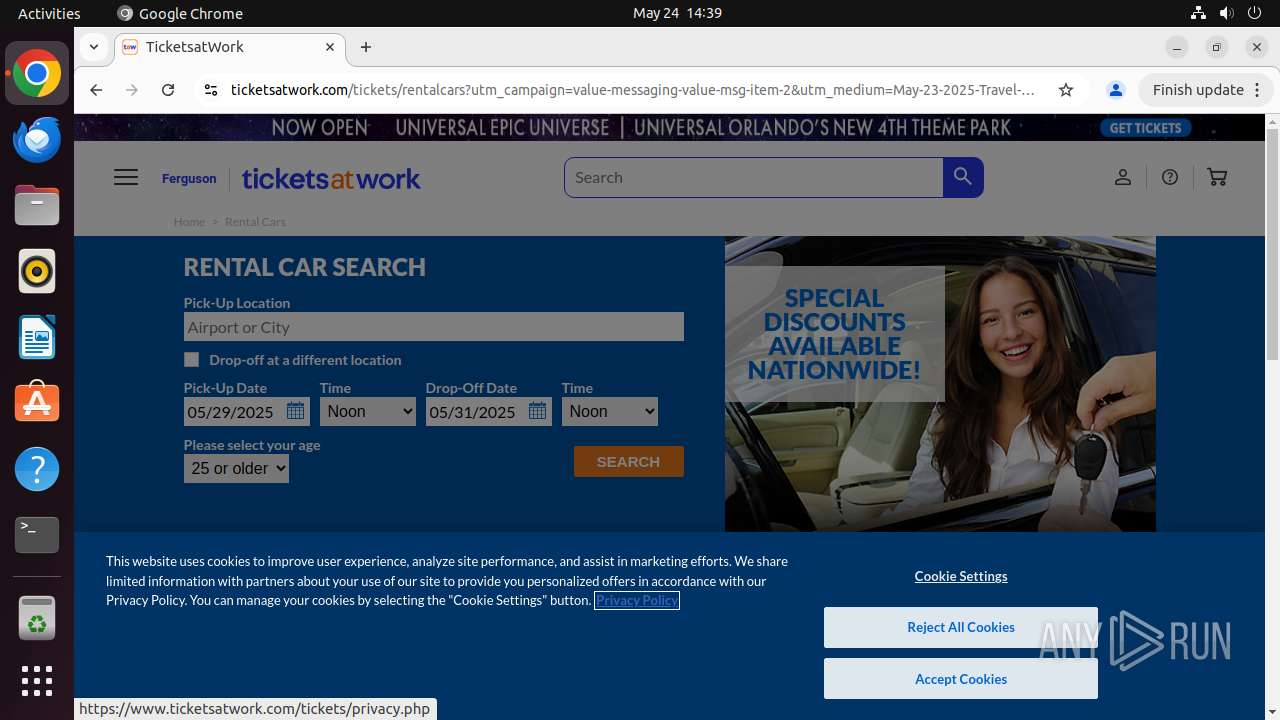Open Cookie Settings
Screen dimensions: 1280x720
(961, 576)
